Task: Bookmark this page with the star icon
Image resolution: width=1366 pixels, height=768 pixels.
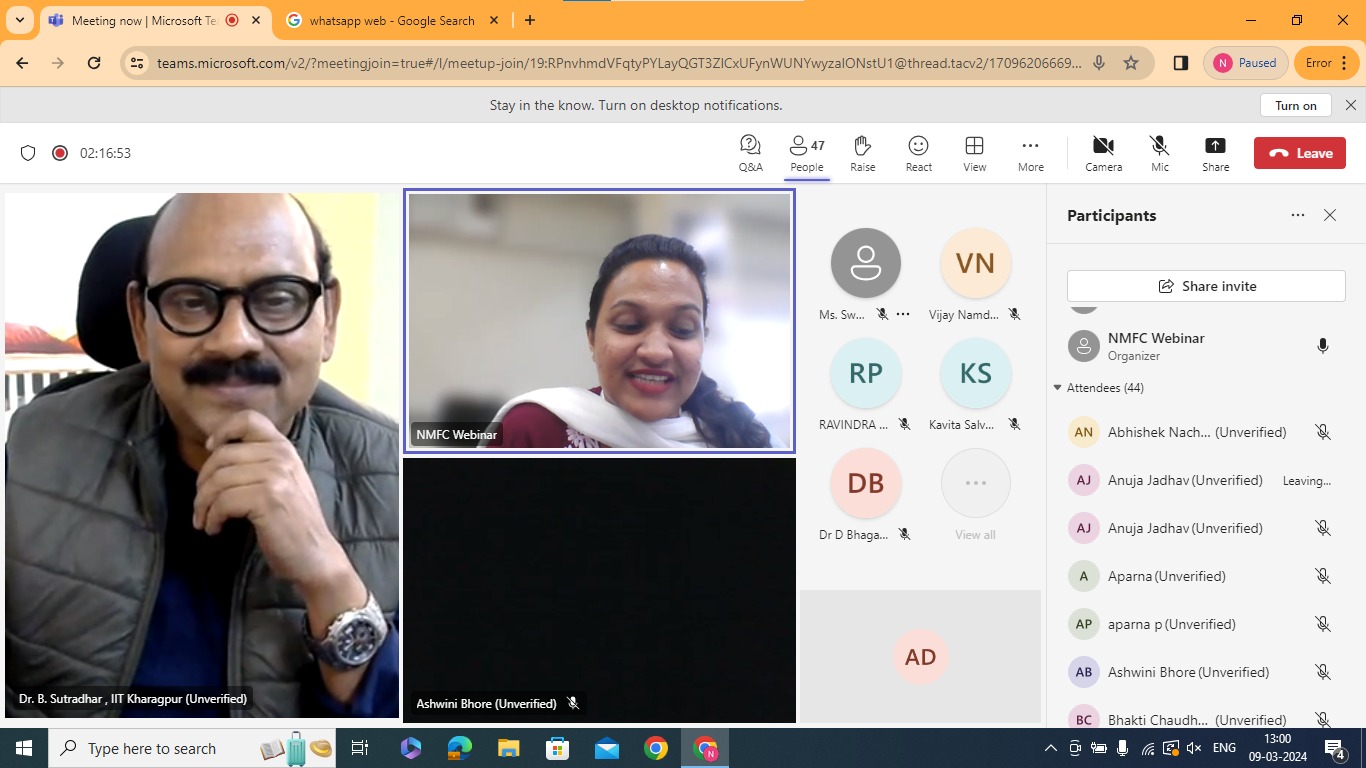Action: point(1131,63)
